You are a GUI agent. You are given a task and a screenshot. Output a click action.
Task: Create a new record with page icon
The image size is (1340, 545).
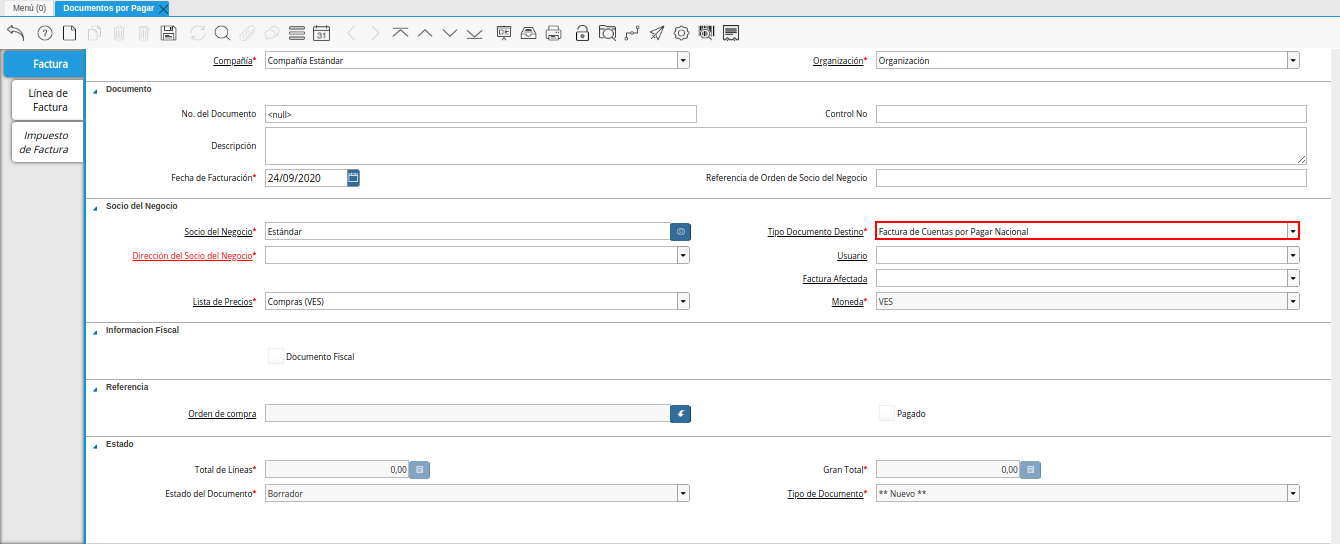[x=69, y=33]
